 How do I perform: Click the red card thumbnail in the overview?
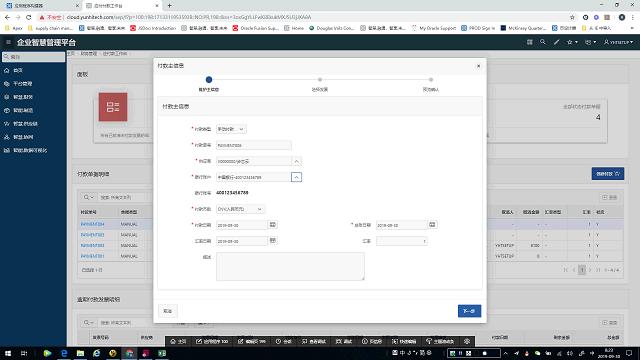[113, 107]
